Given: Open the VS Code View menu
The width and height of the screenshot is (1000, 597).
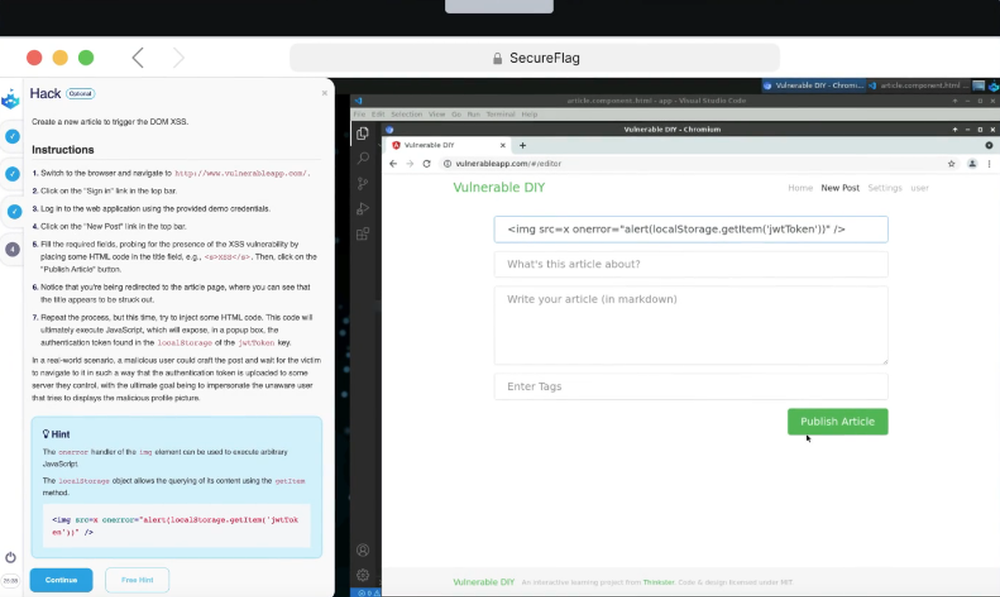Looking at the screenshot, I should (x=437, y=114).
